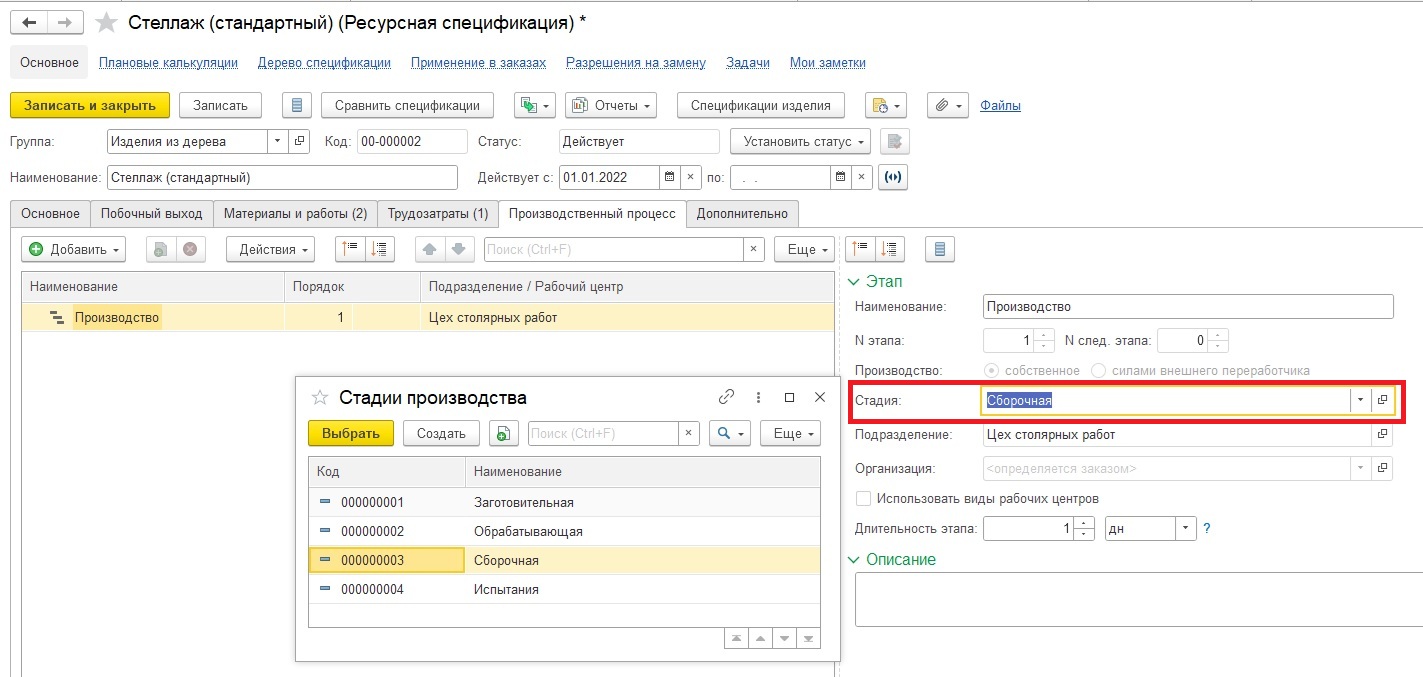Expand all stages in the list
This screenshot has width=1423, height=677.
pos(381,249)
